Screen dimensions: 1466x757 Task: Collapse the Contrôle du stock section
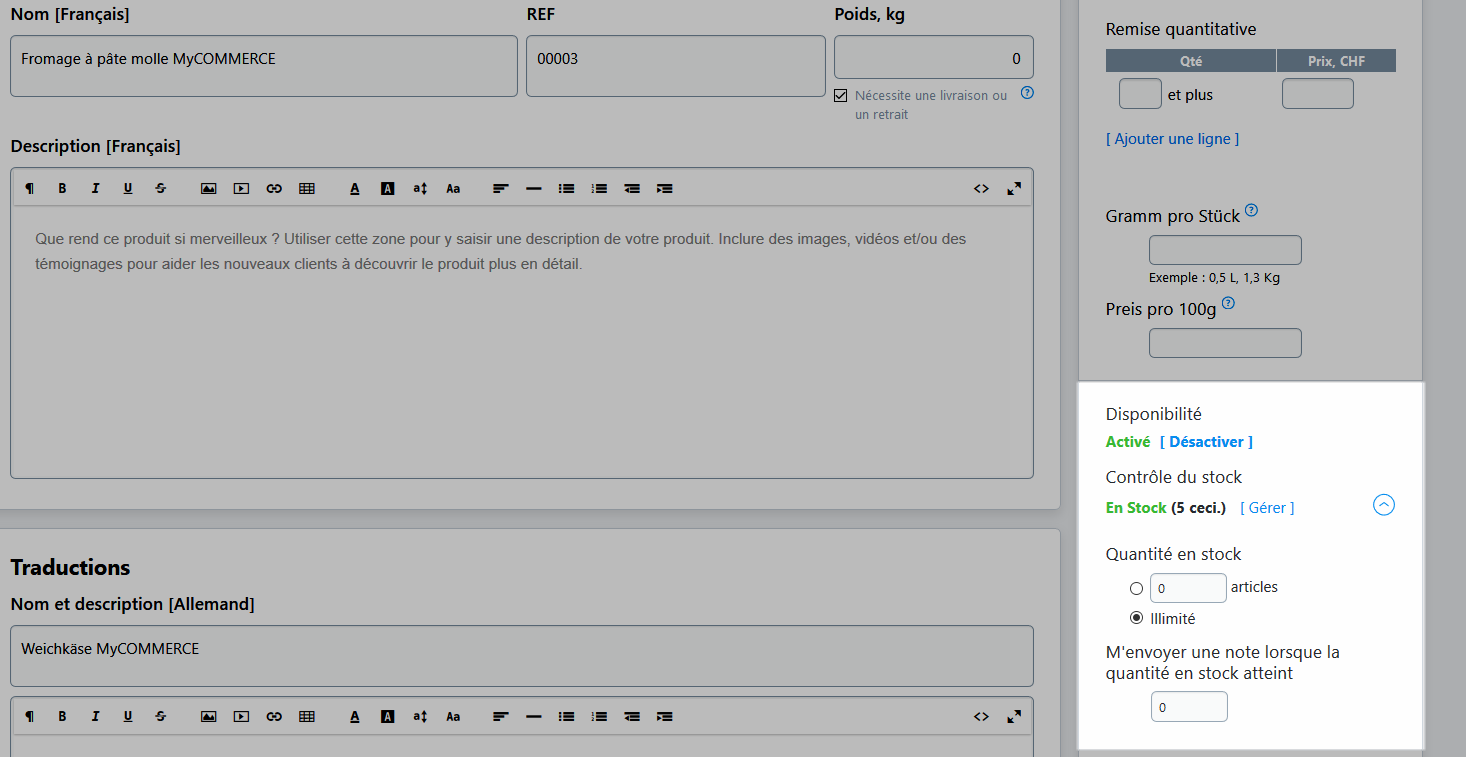tap(1384, 505)
